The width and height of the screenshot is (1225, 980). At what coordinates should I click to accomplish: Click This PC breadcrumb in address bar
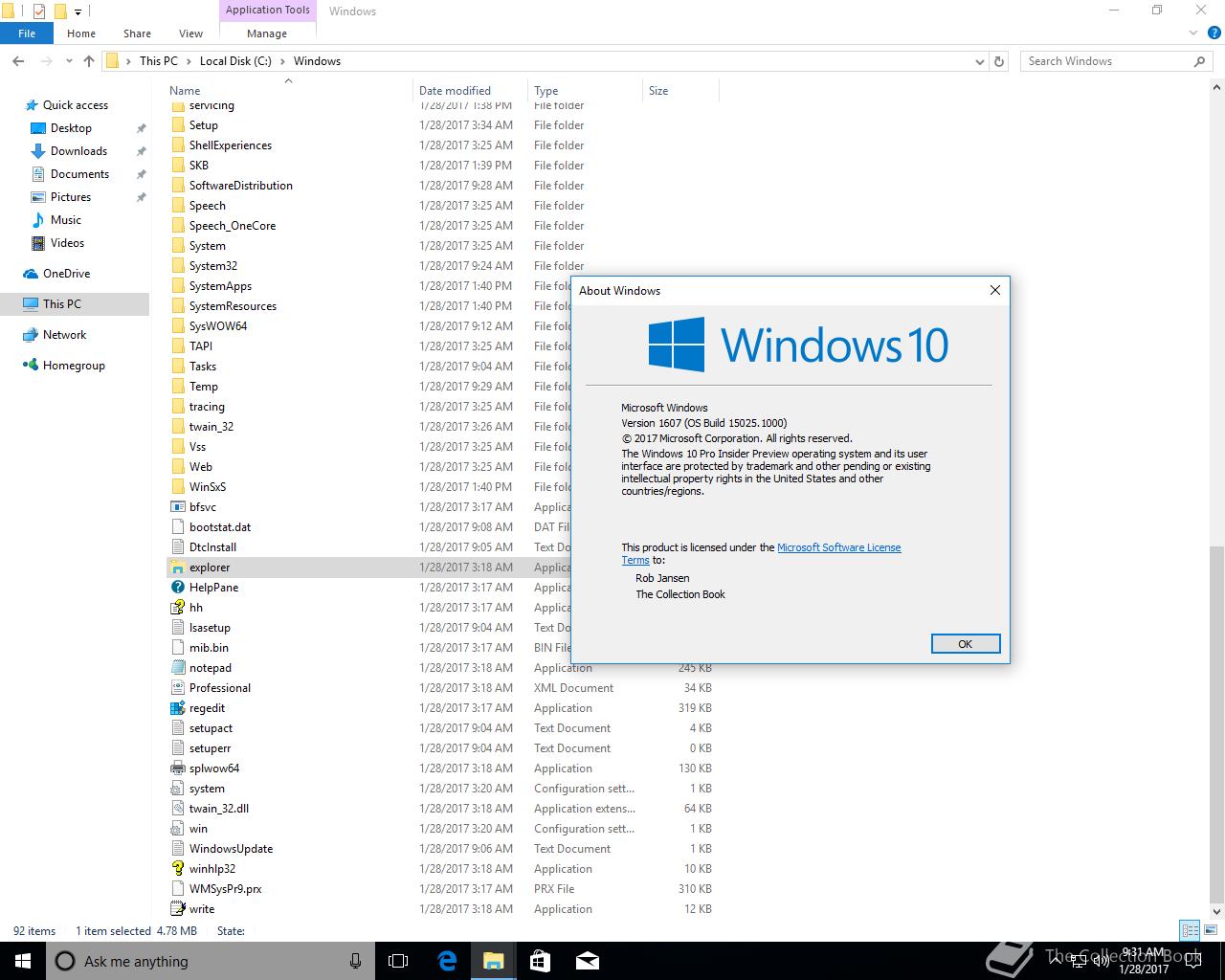159,61
